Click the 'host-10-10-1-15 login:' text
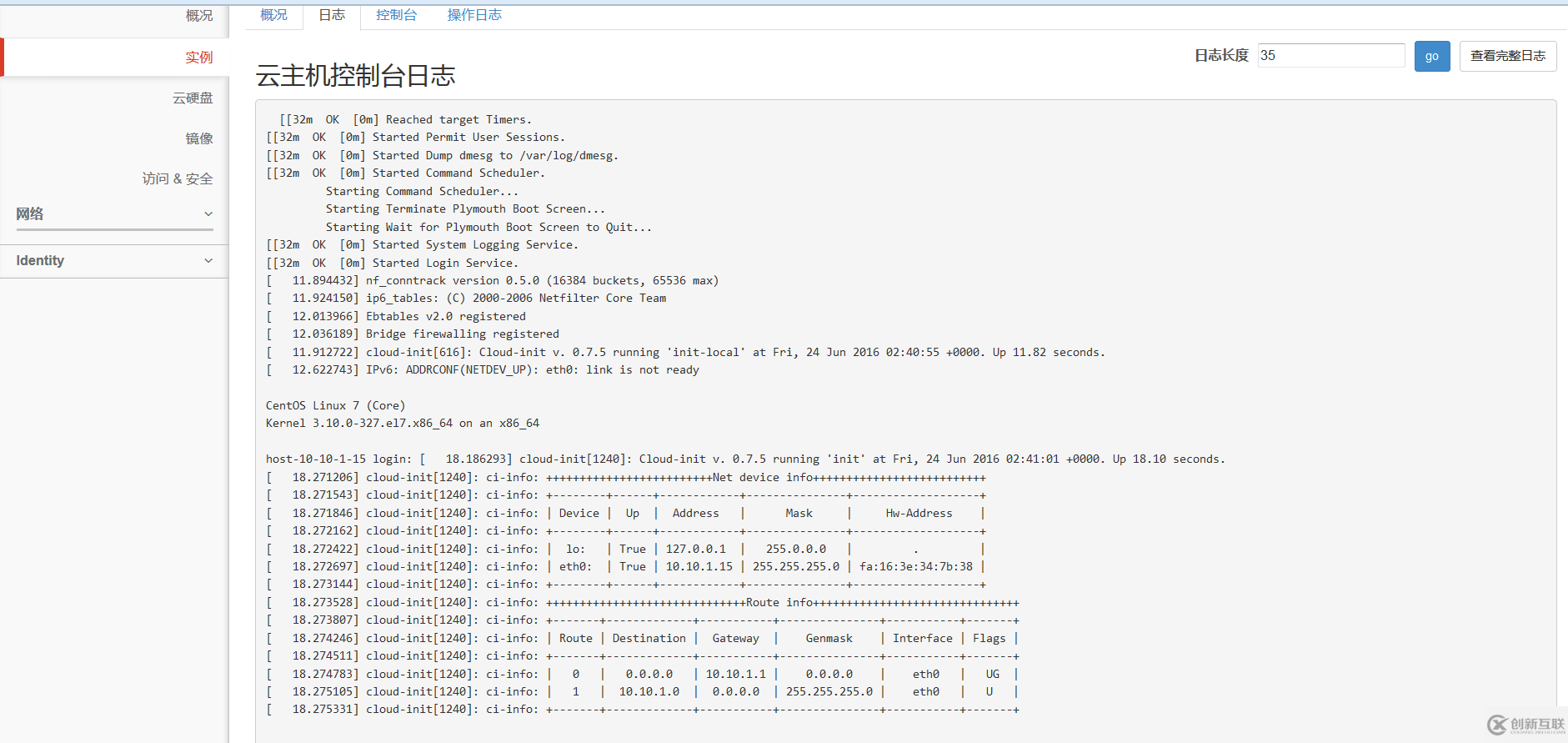Image resolution: width=1568 pixels, height=743 pixels. click(338, 459)
